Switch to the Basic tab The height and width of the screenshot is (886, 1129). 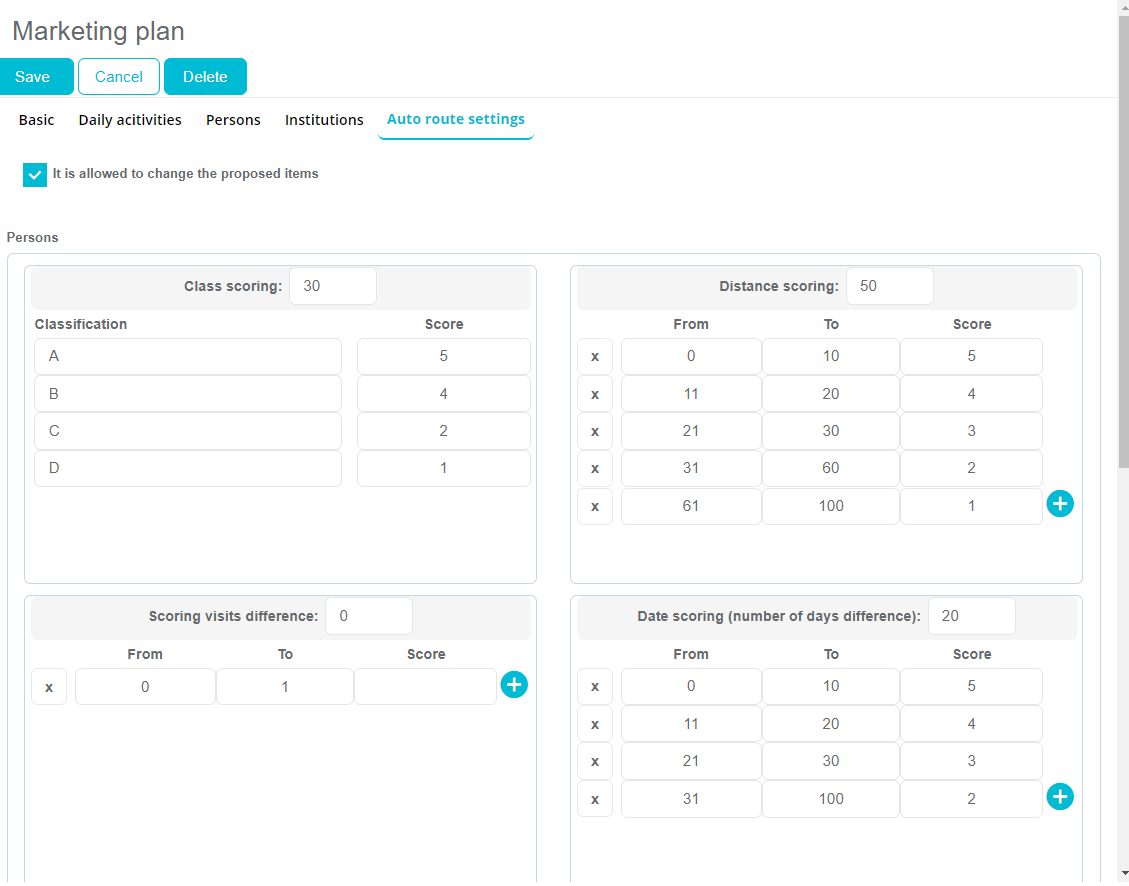coord(37,120)
